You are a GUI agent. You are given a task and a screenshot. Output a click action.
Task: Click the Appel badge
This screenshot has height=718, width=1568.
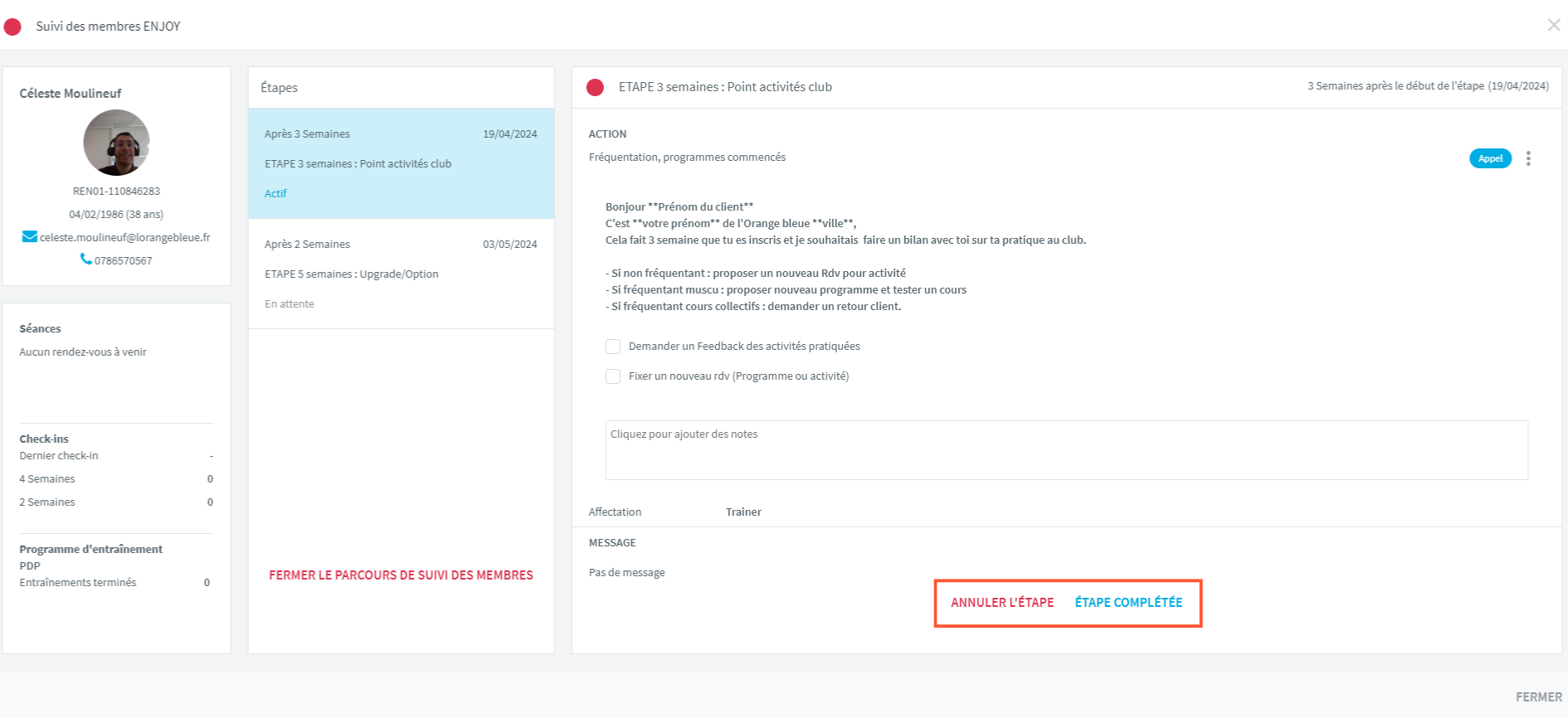point(1490,158)
